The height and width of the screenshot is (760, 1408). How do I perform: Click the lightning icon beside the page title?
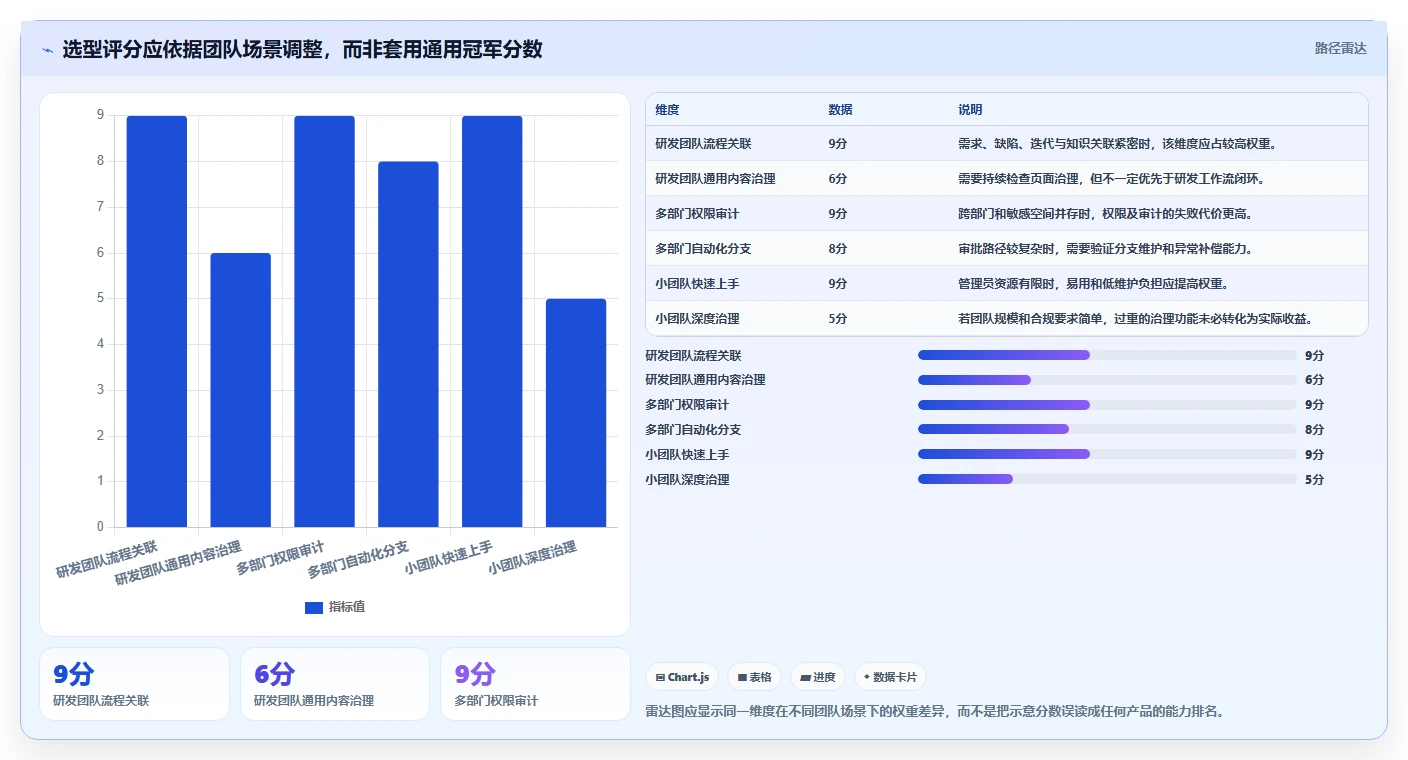point(48,49)
